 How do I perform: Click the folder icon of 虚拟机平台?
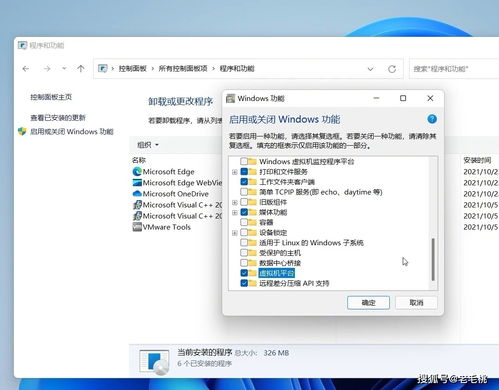[252, 273]
